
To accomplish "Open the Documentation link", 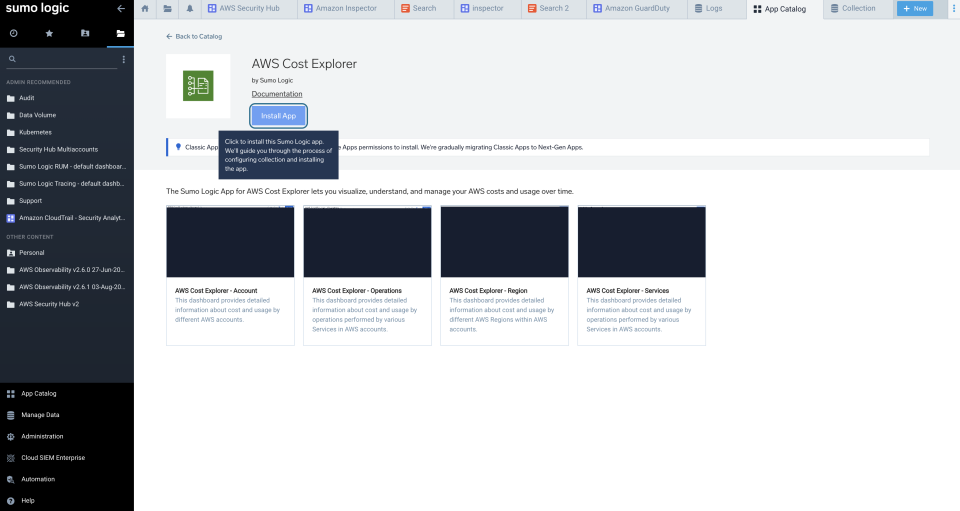I will click(x=277, y=94).
